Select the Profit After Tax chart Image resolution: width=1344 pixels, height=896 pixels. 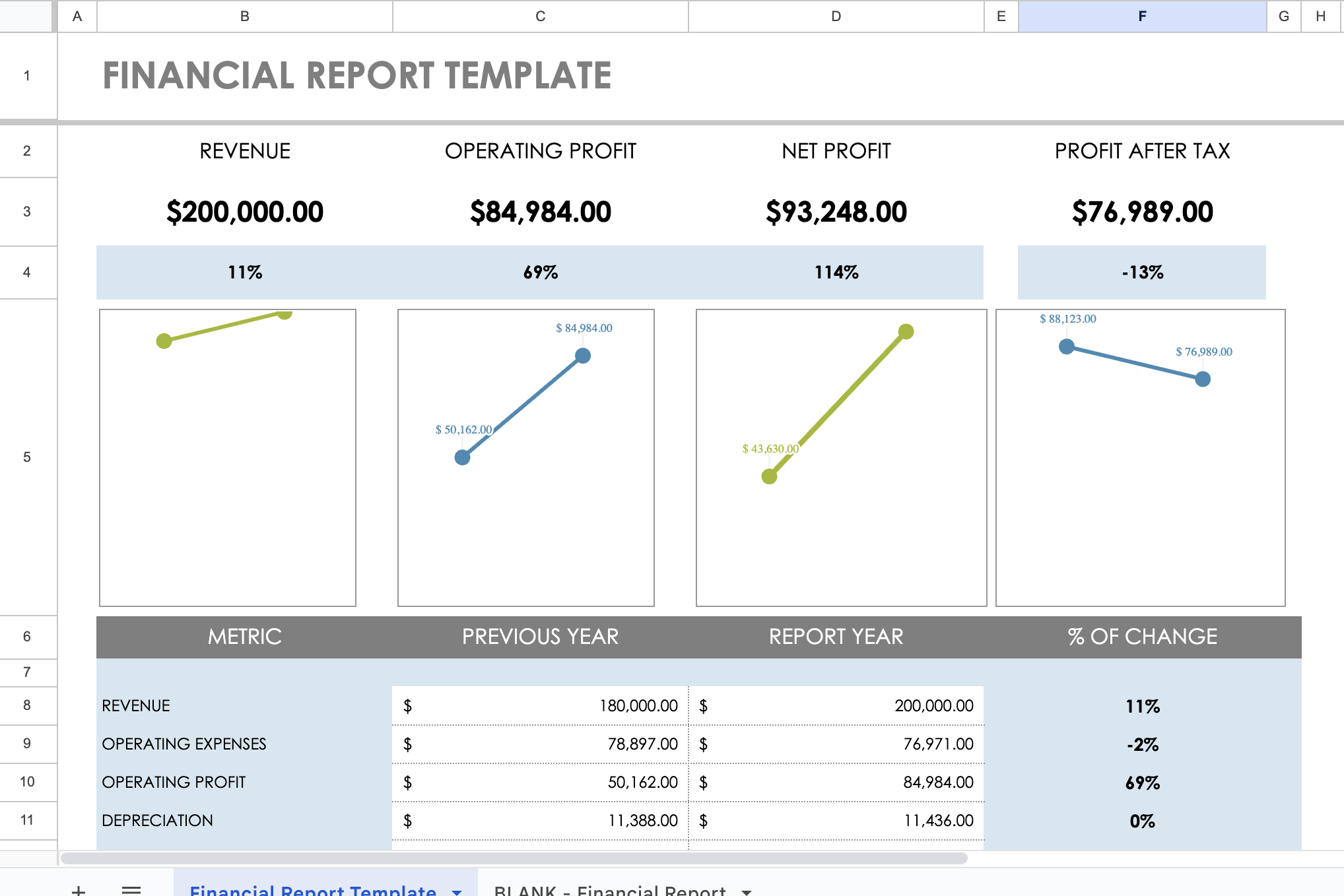[x=1140, y=457]
